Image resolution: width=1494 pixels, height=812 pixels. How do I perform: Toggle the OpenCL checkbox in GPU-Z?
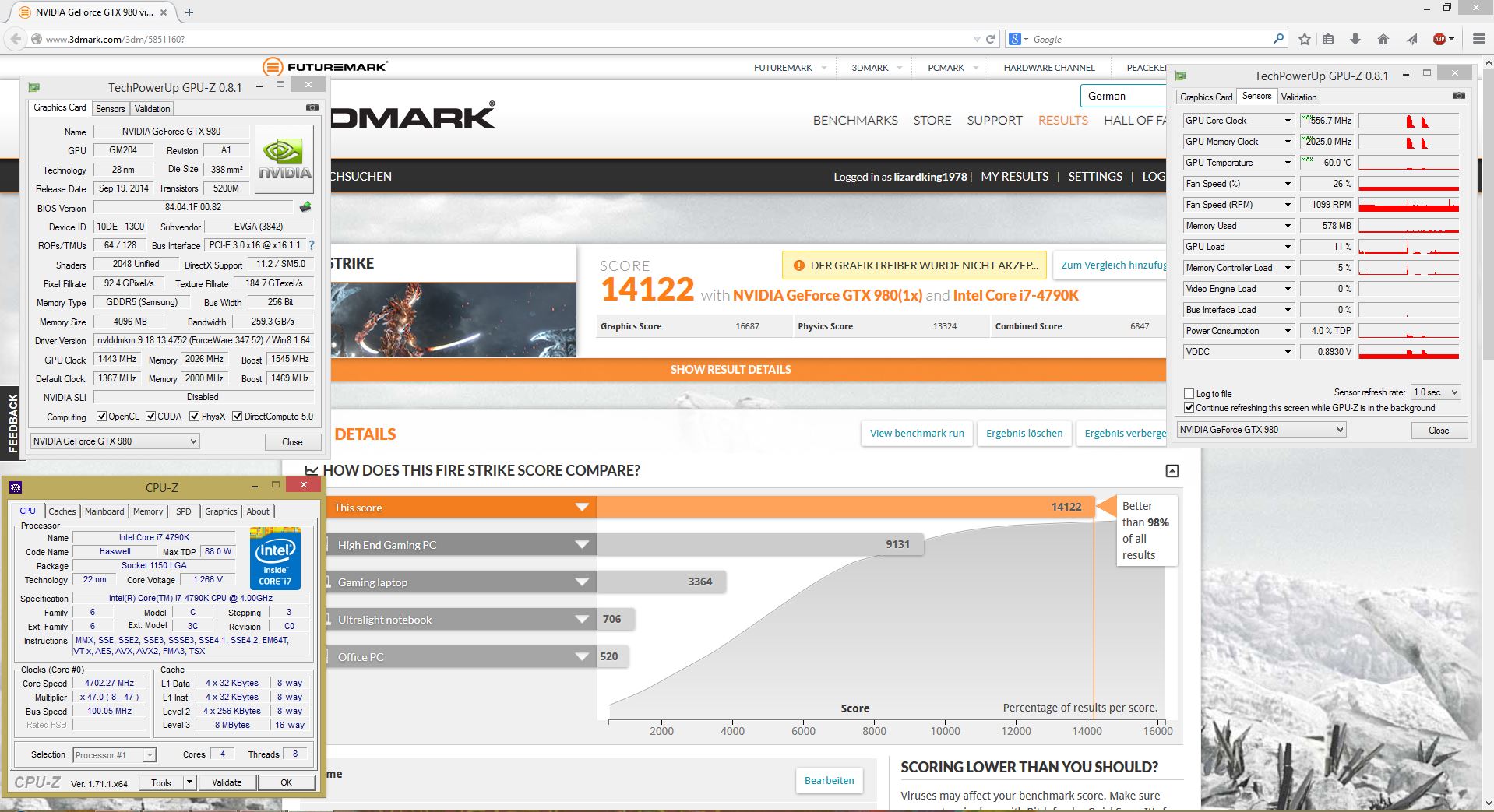click(x=101, y=417)
